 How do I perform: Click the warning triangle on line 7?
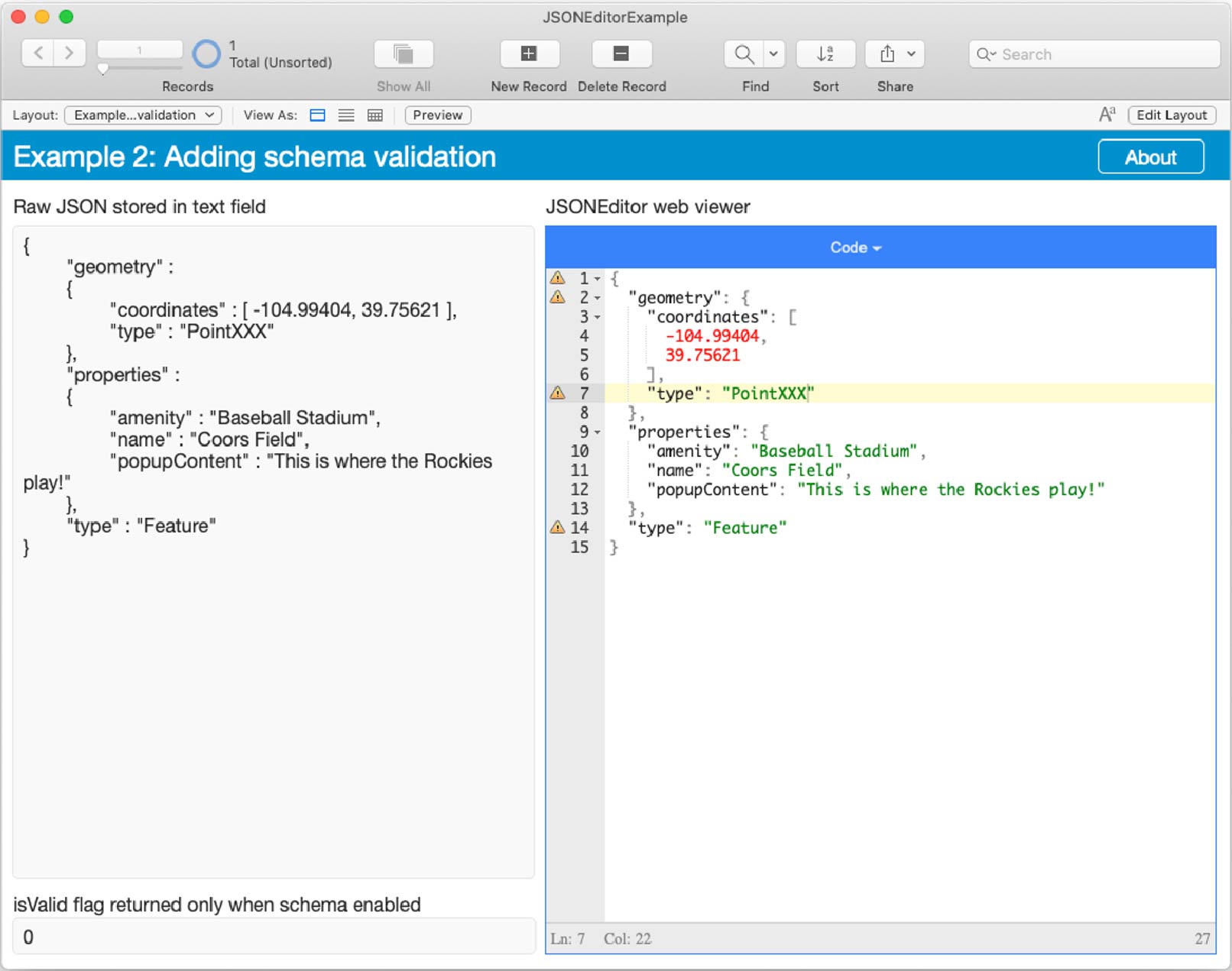point(557,393)
